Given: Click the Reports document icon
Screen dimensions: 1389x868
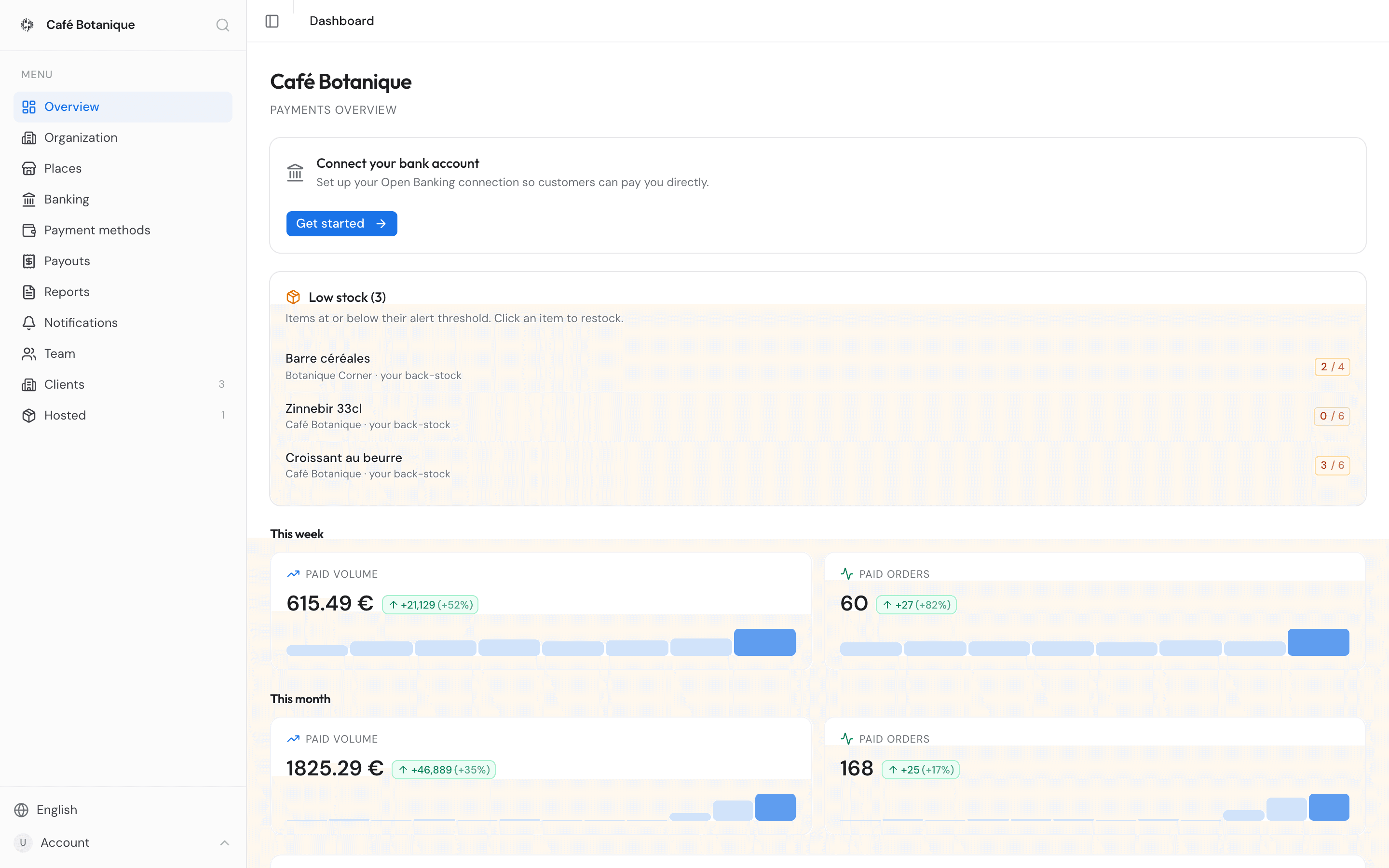Looking at the screenshot, I should click(x=29, y=292).
